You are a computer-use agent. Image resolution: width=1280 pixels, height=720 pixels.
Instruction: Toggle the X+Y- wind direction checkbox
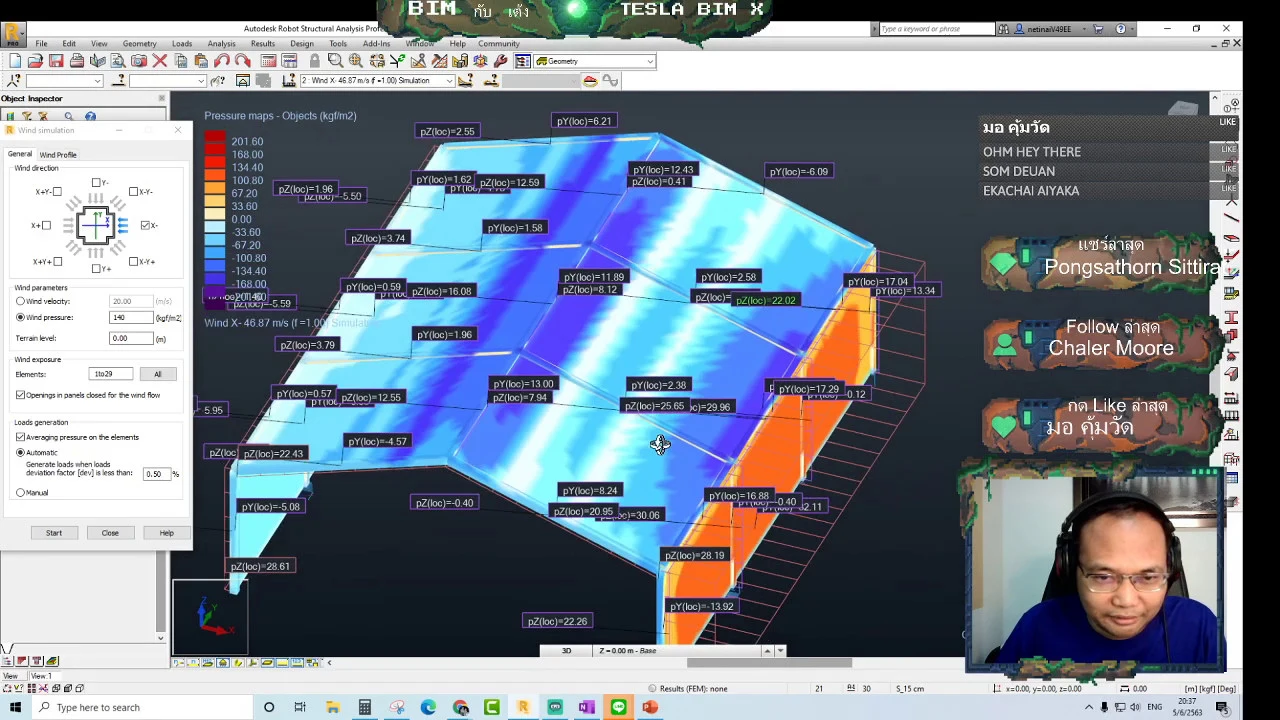[x=57, y=192]
